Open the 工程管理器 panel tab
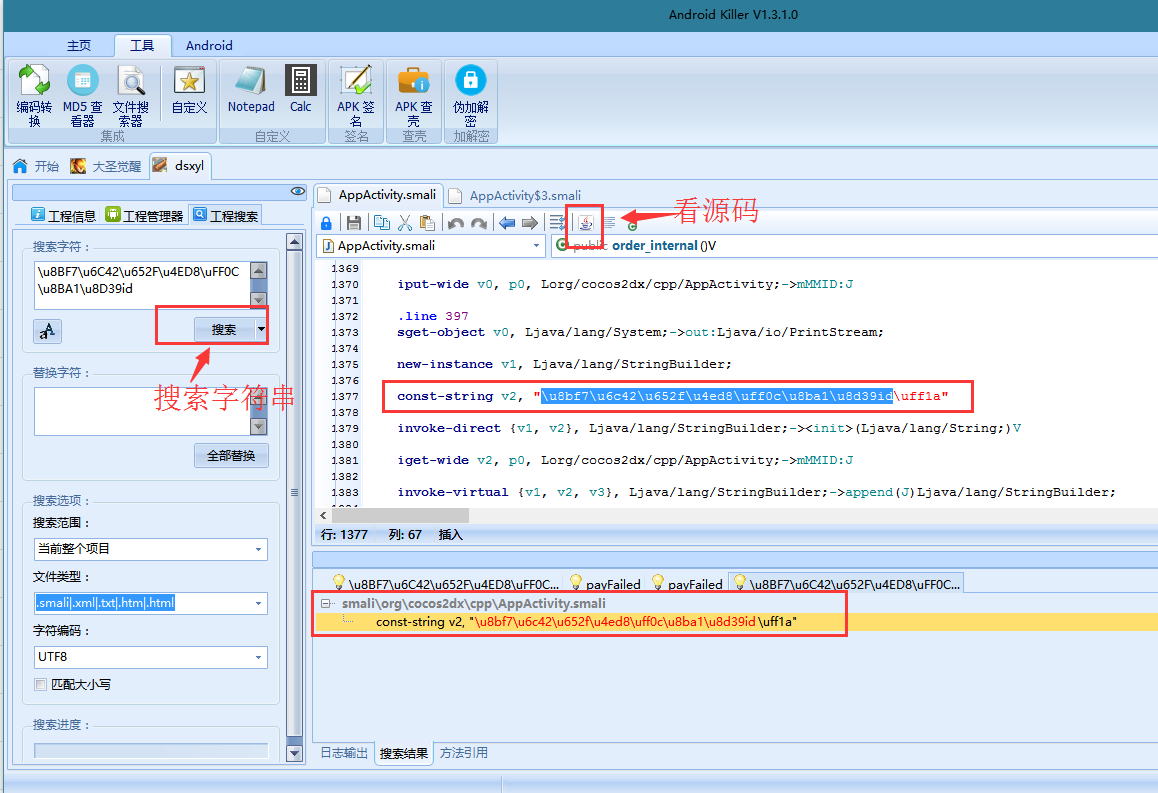This screenshot has height=793, width=1158. (x=144, y=216)
